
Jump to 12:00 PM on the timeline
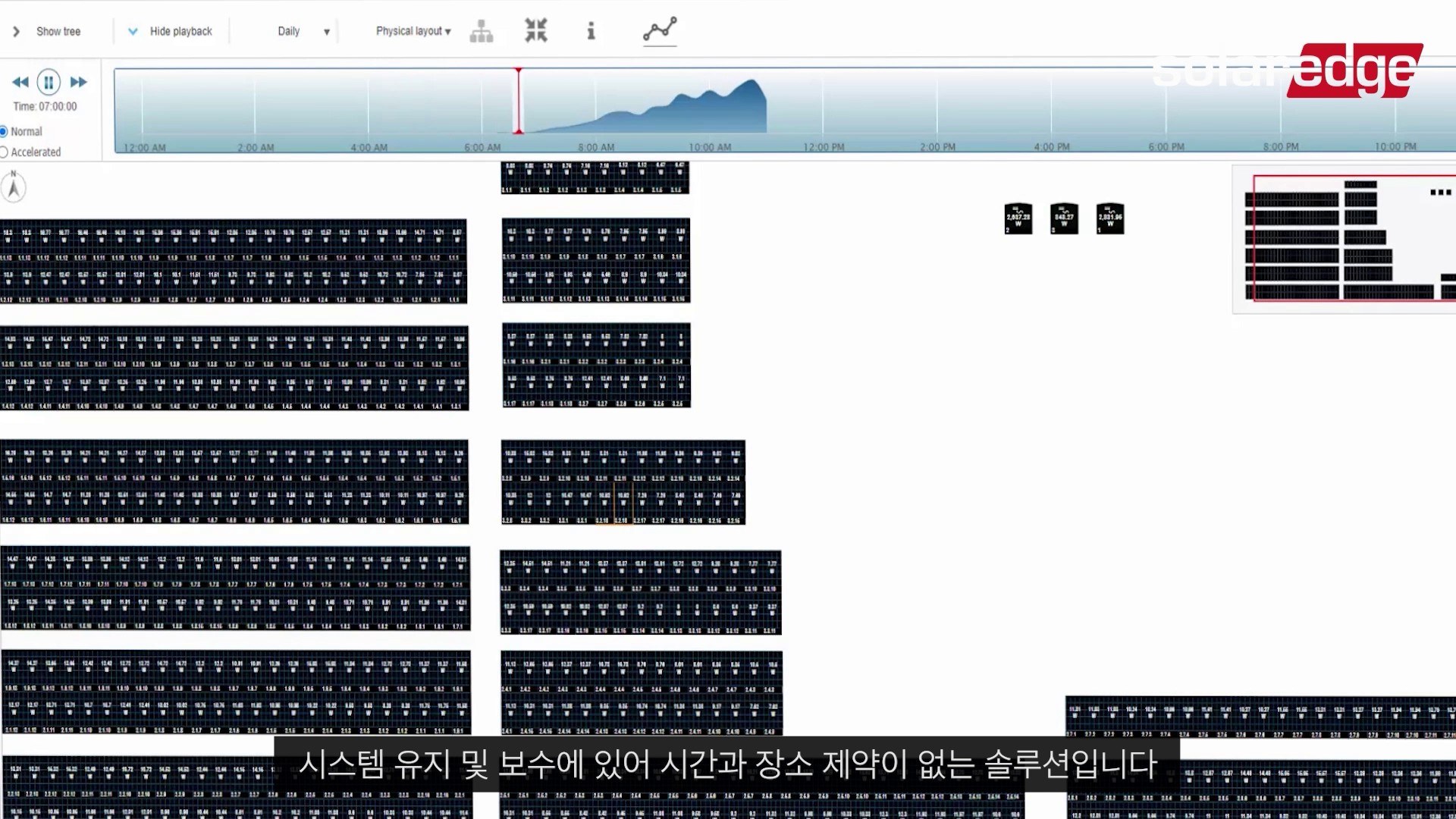coord(824,147)
